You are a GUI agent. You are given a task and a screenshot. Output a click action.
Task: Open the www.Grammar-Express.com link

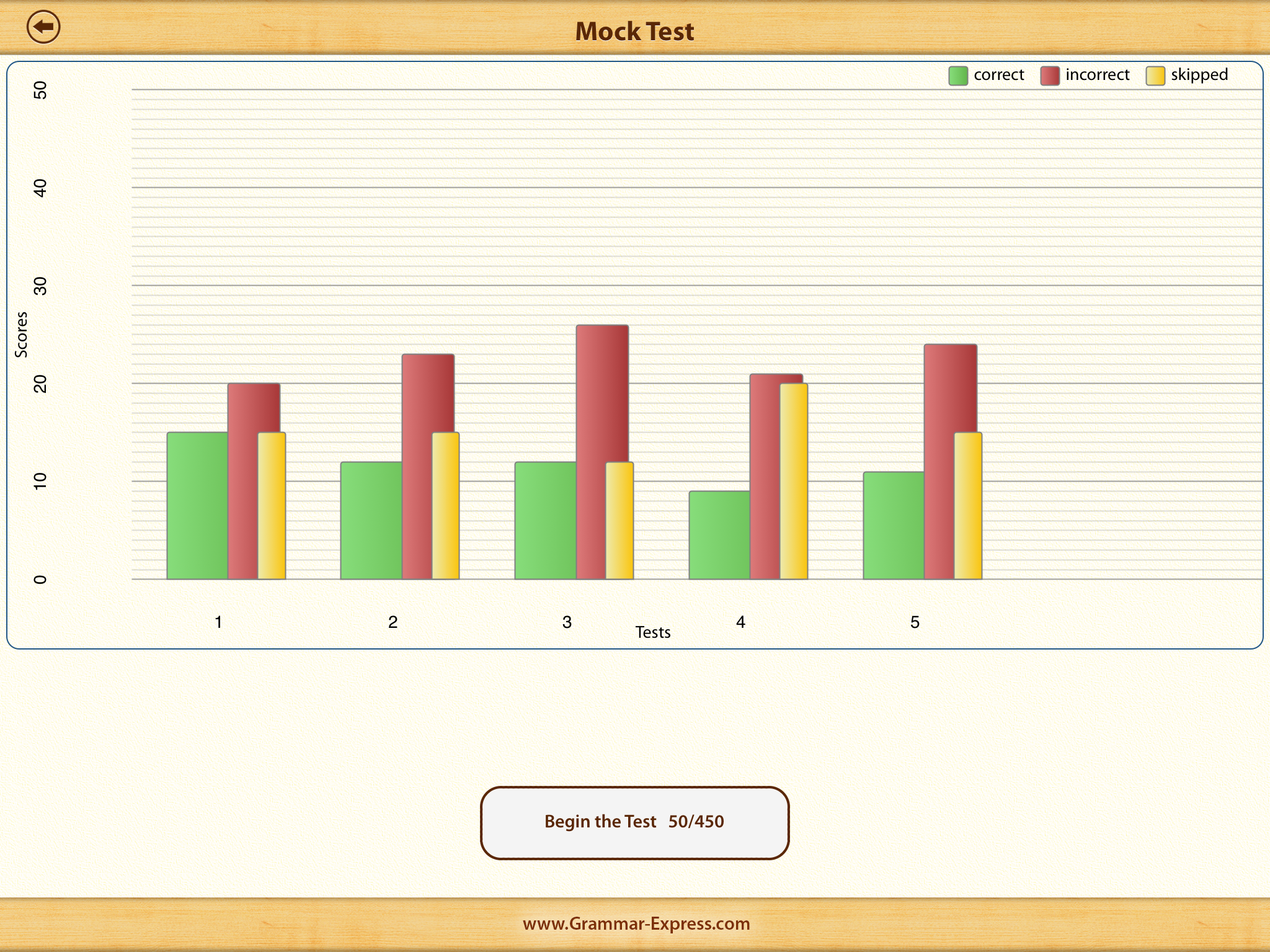pos(636,923)
